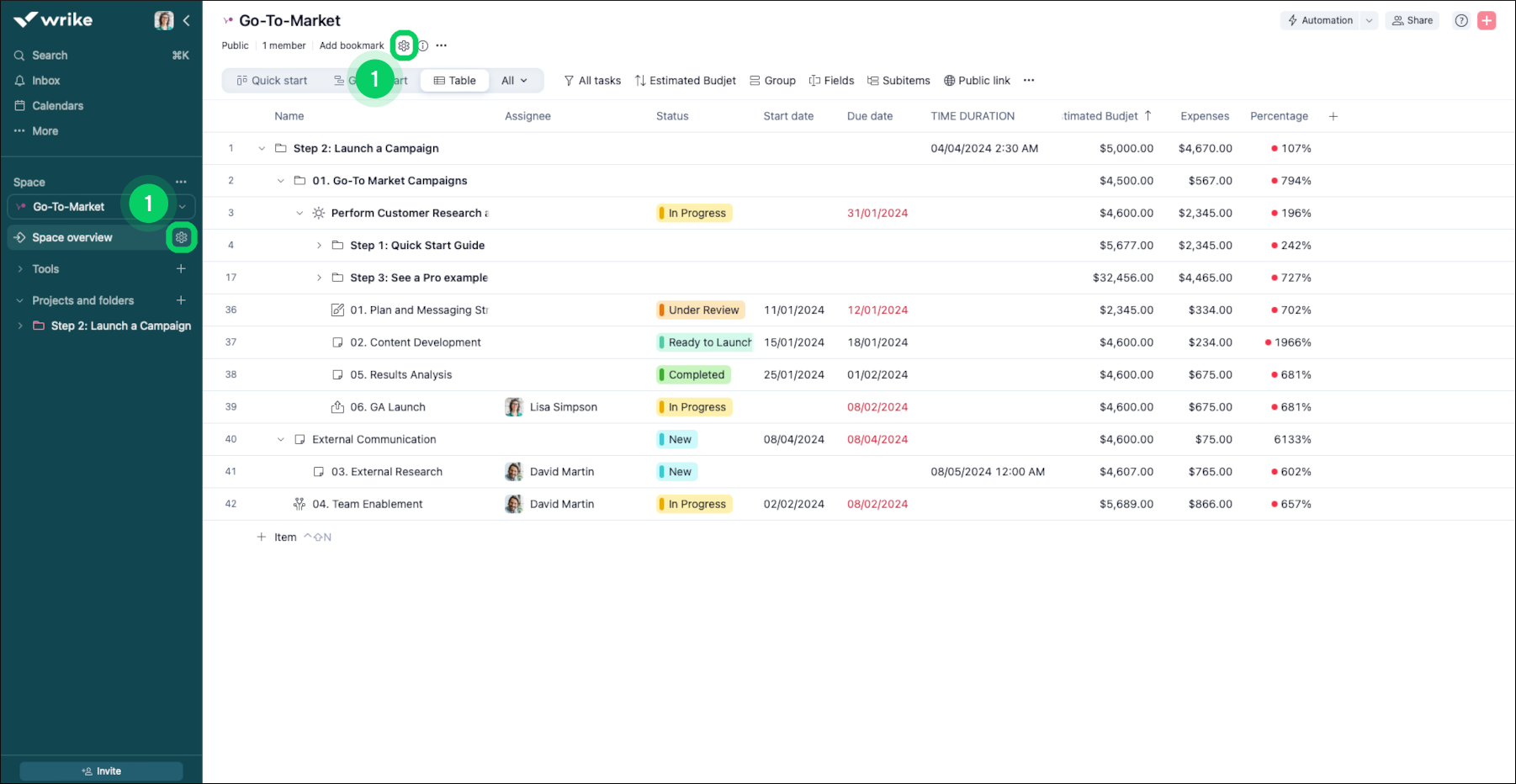Open the help question mark icon

click(x=1461, y=21)
